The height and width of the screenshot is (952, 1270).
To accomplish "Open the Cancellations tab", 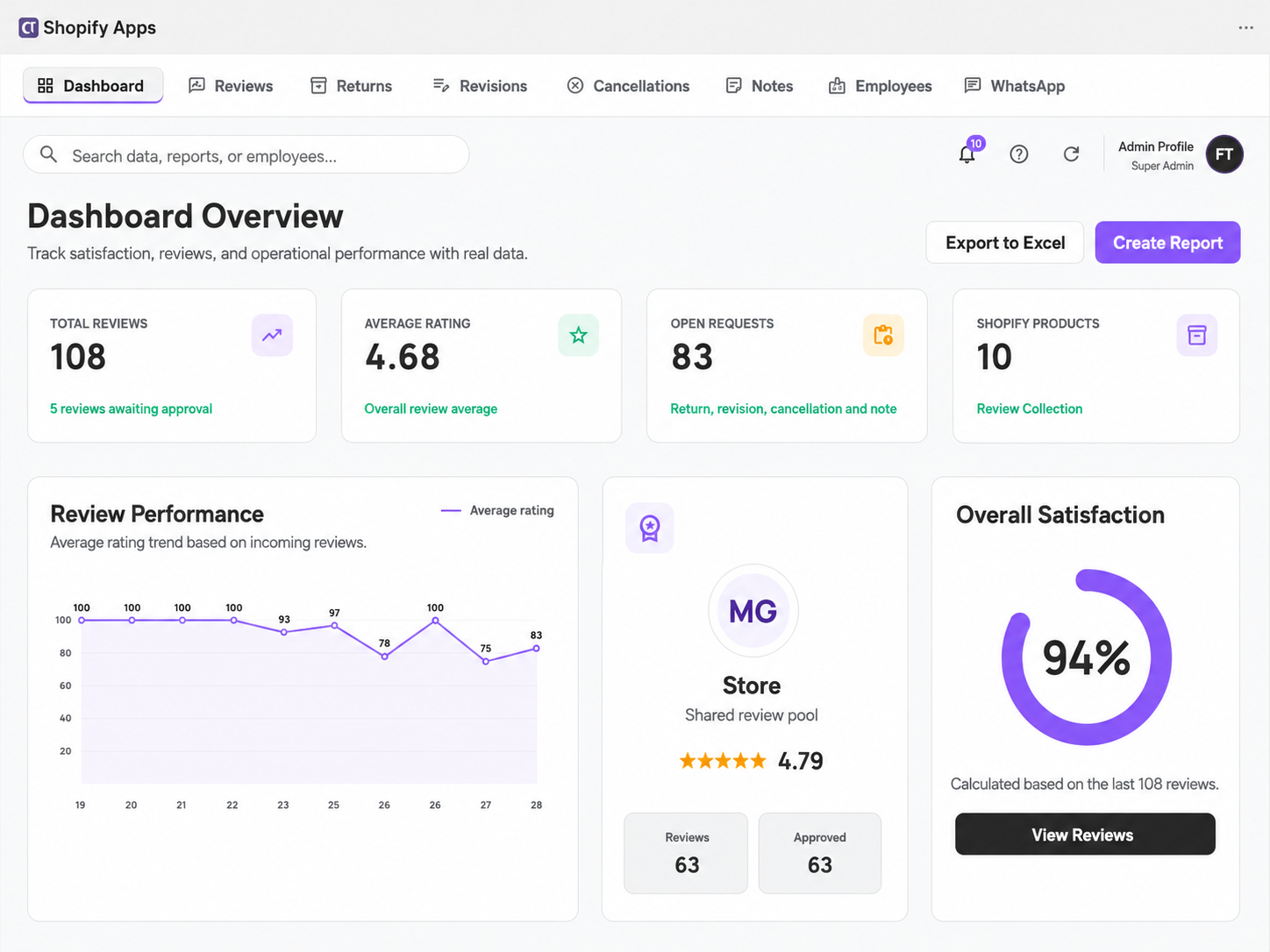I will [x=628, y=86].
